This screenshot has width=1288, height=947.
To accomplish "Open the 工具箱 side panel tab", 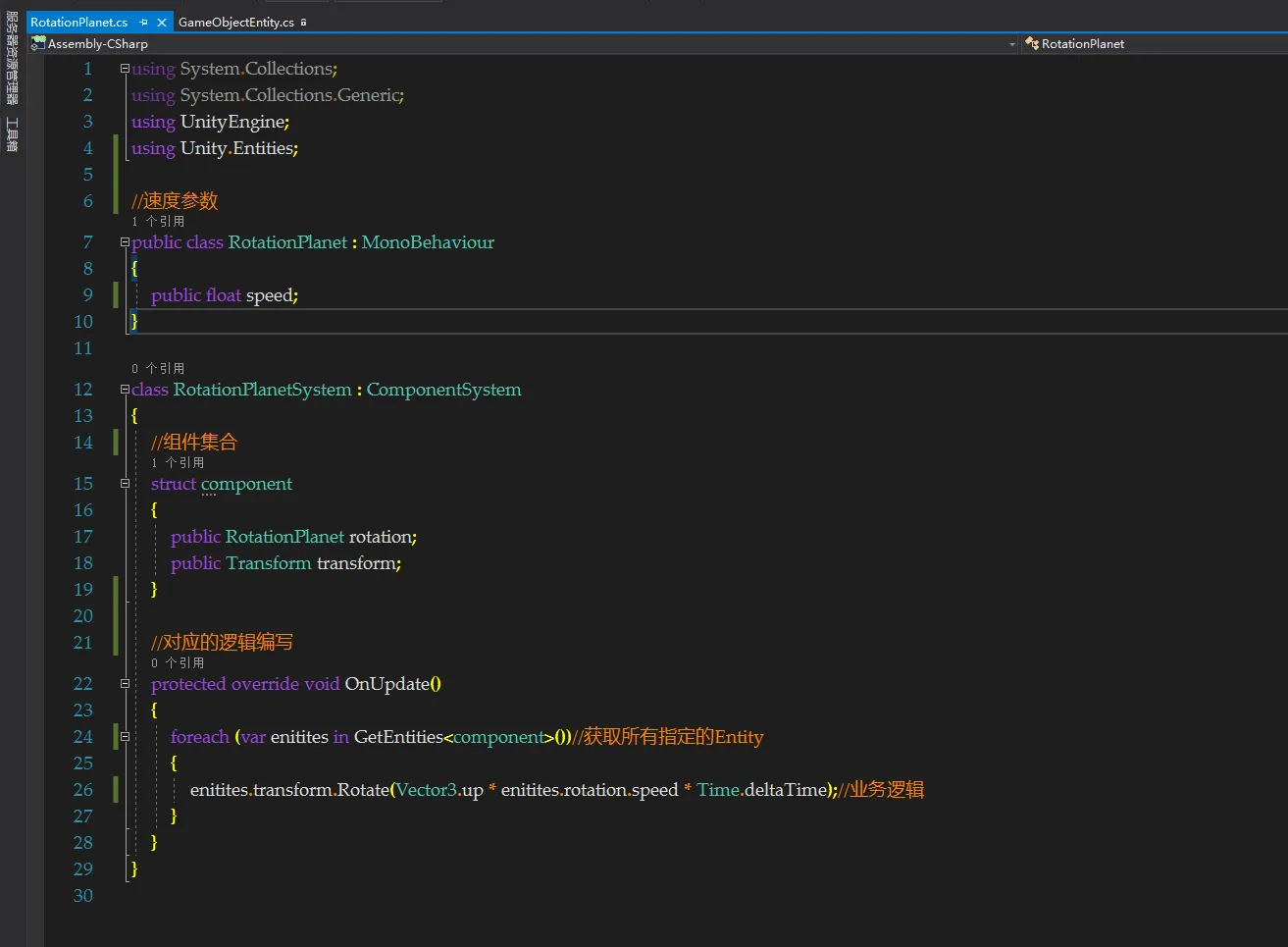I will pyautogui.click(x=12, y=134).
